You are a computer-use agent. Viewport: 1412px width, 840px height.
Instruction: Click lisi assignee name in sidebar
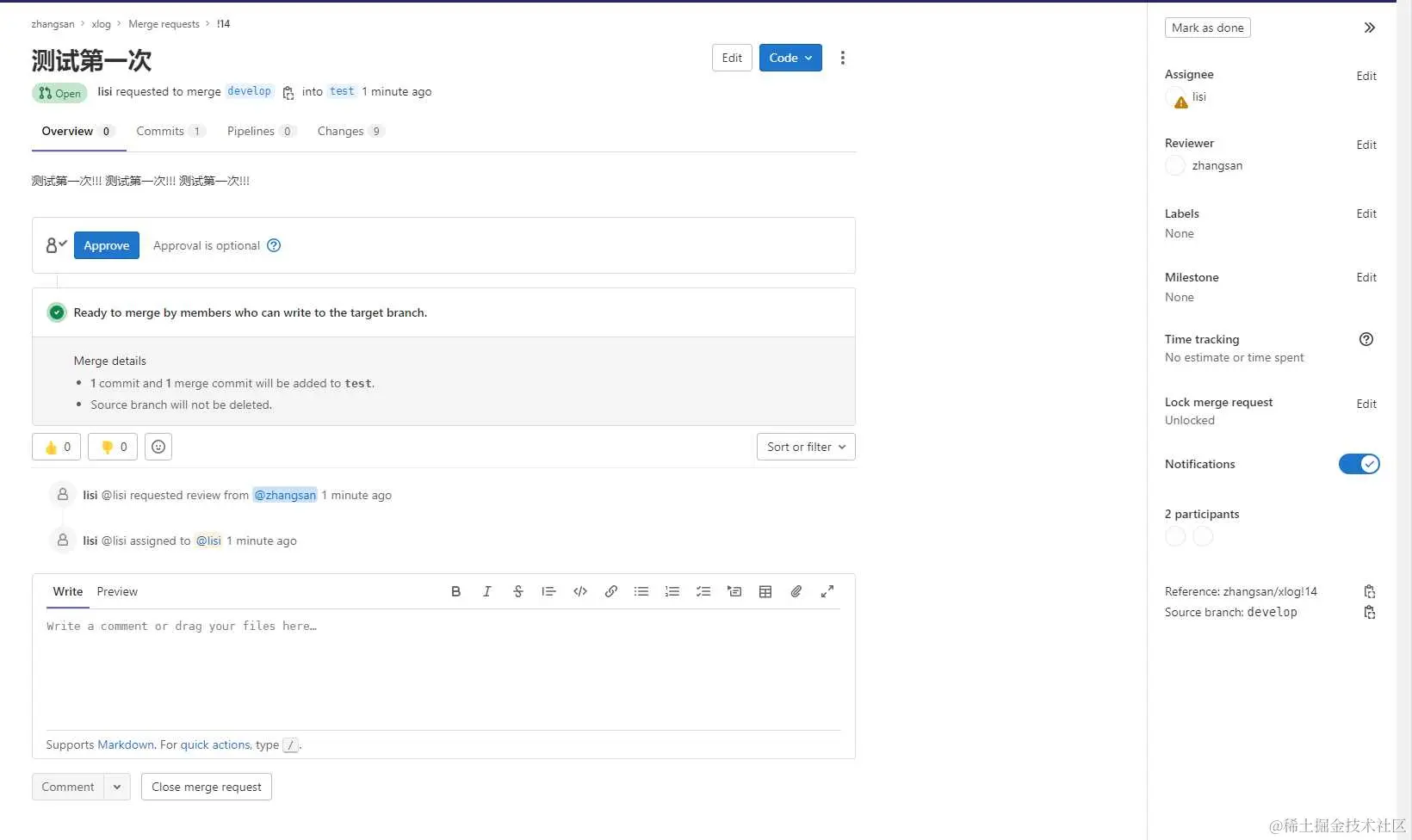click(x=1198, y=96)
